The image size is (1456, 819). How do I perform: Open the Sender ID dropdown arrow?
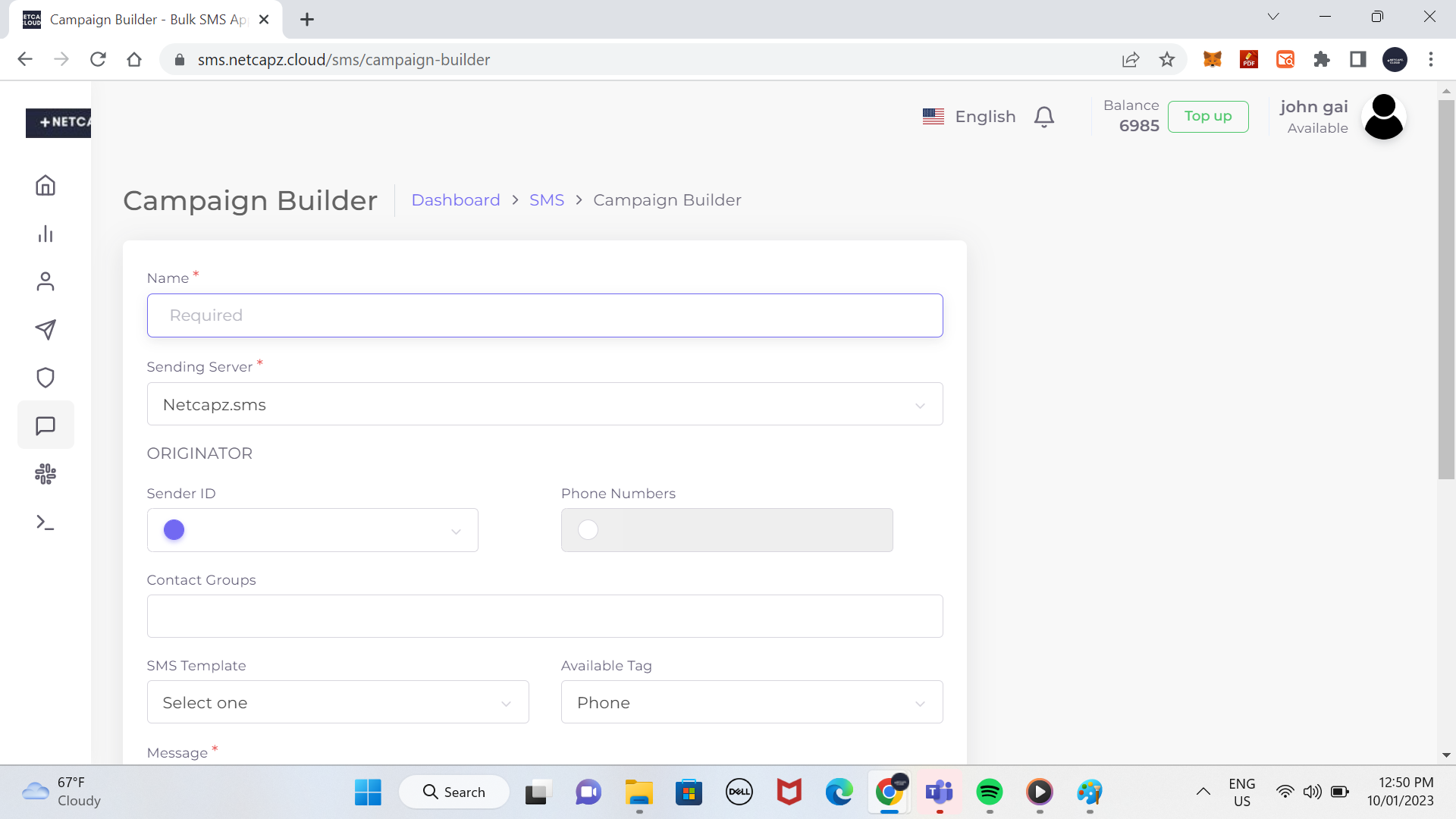(x=456, y=532)
